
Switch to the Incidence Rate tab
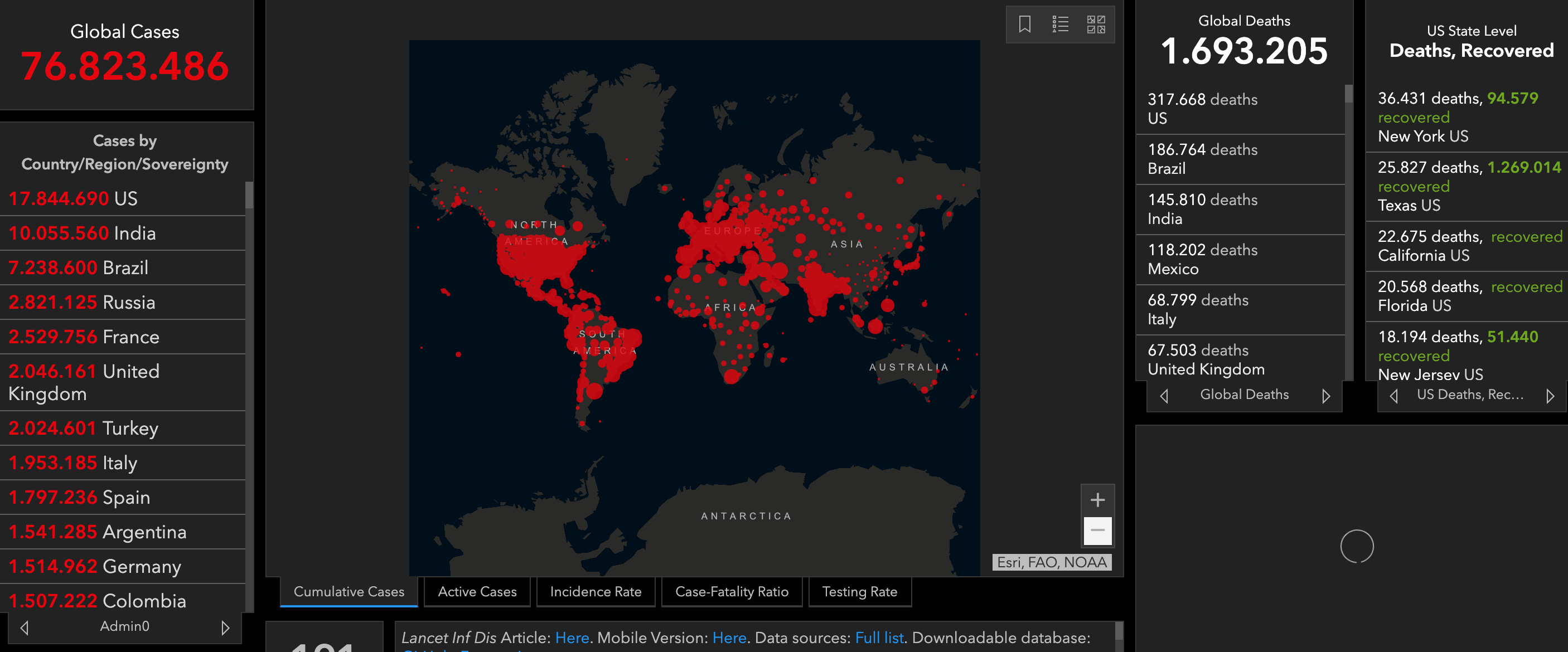point(596,592)
